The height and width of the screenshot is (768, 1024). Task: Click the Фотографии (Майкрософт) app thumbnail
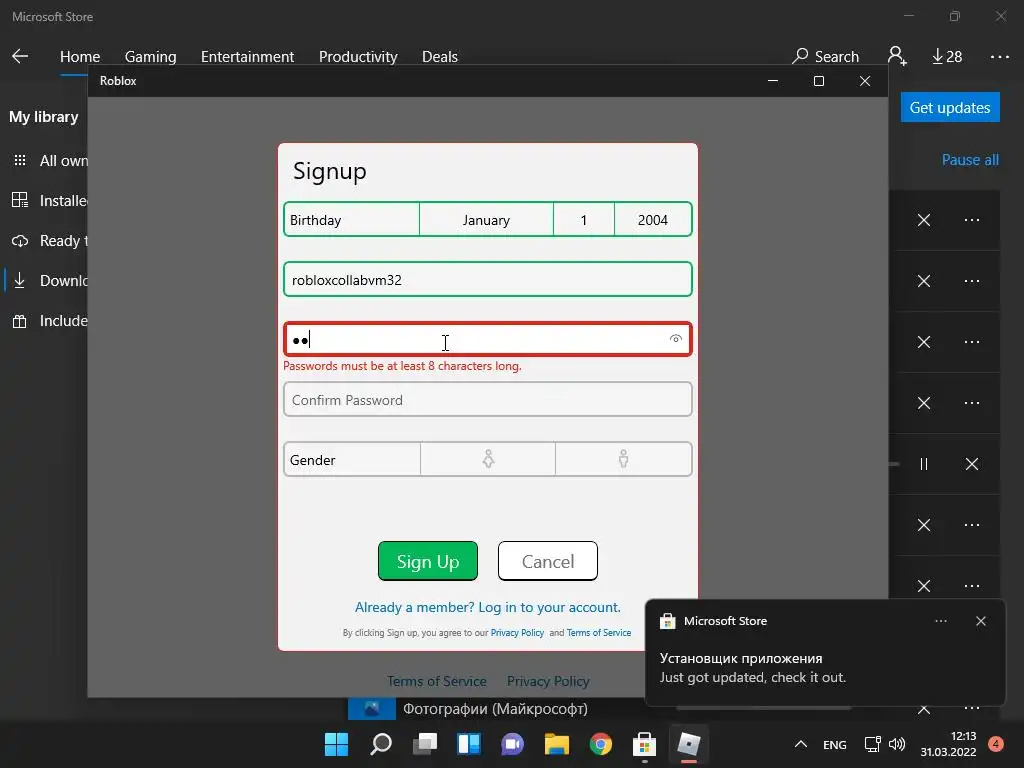[x=372, y=709]
